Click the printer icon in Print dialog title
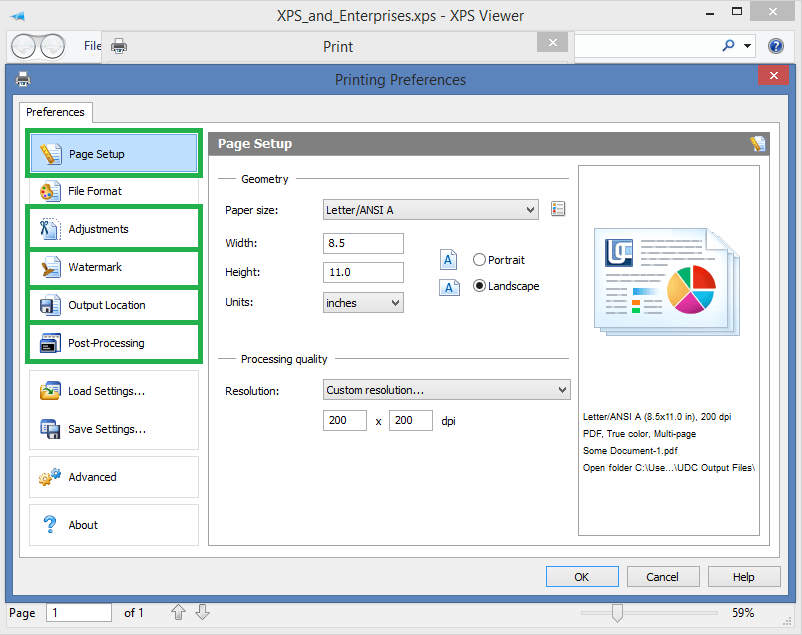The image size is (802, 635). [x=119, y=46]
